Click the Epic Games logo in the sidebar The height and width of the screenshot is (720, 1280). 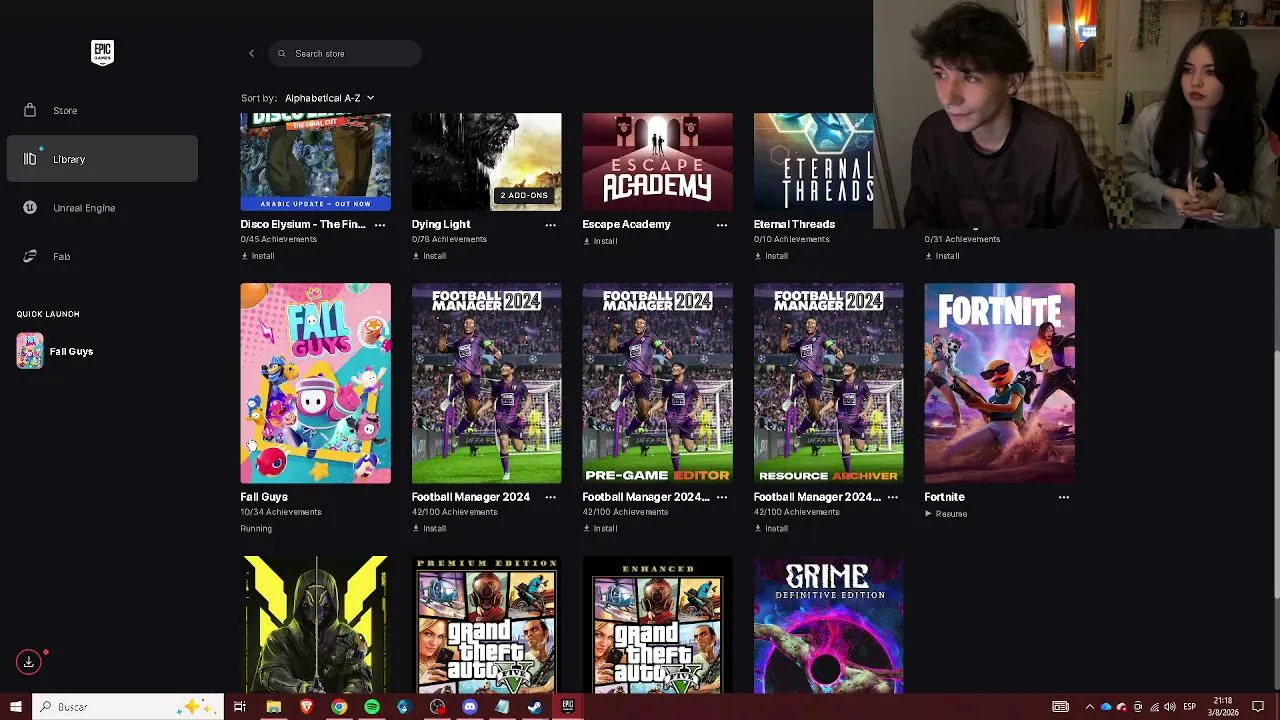[x=102, y=53]
